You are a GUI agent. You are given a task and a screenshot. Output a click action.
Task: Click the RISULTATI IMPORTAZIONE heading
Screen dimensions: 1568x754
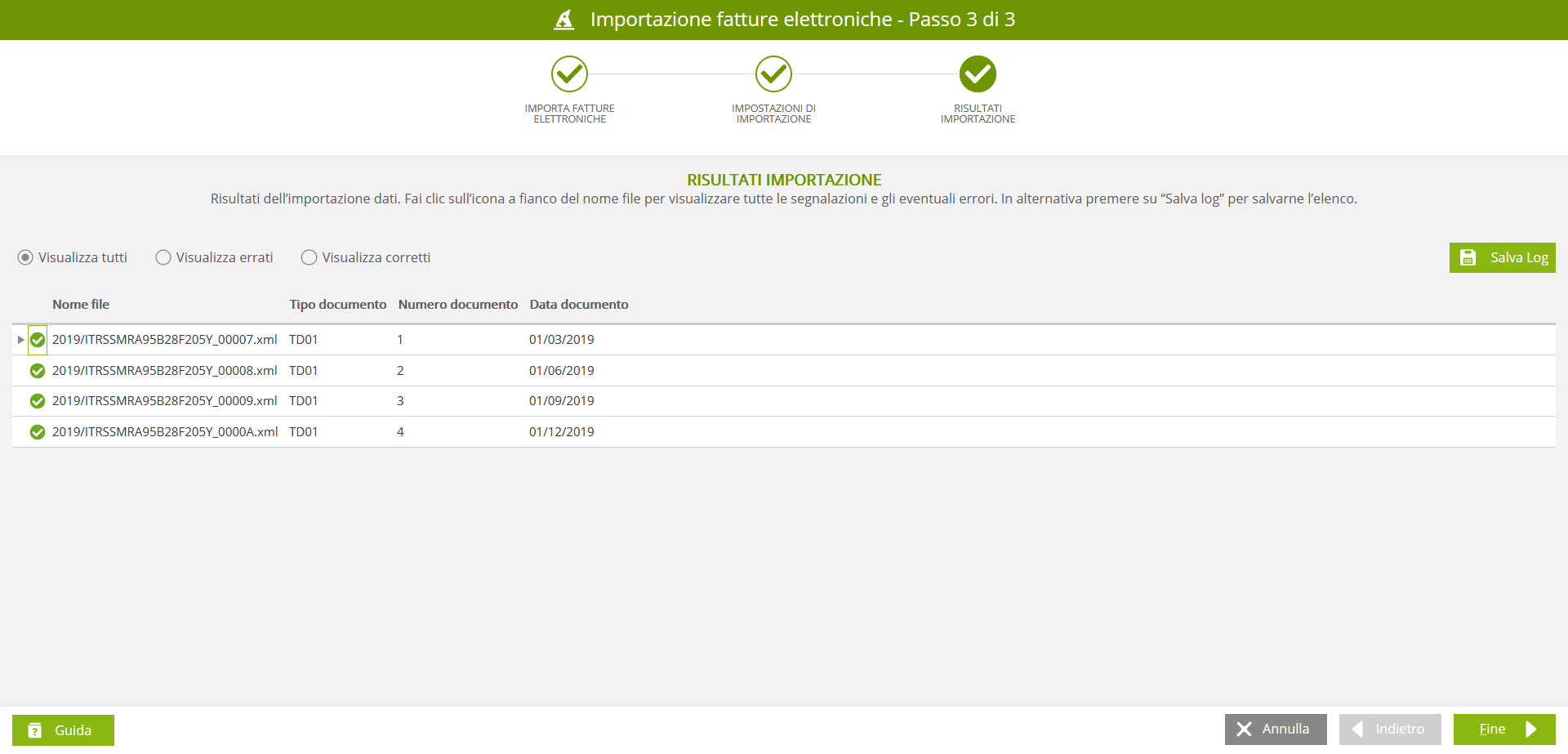784,180
